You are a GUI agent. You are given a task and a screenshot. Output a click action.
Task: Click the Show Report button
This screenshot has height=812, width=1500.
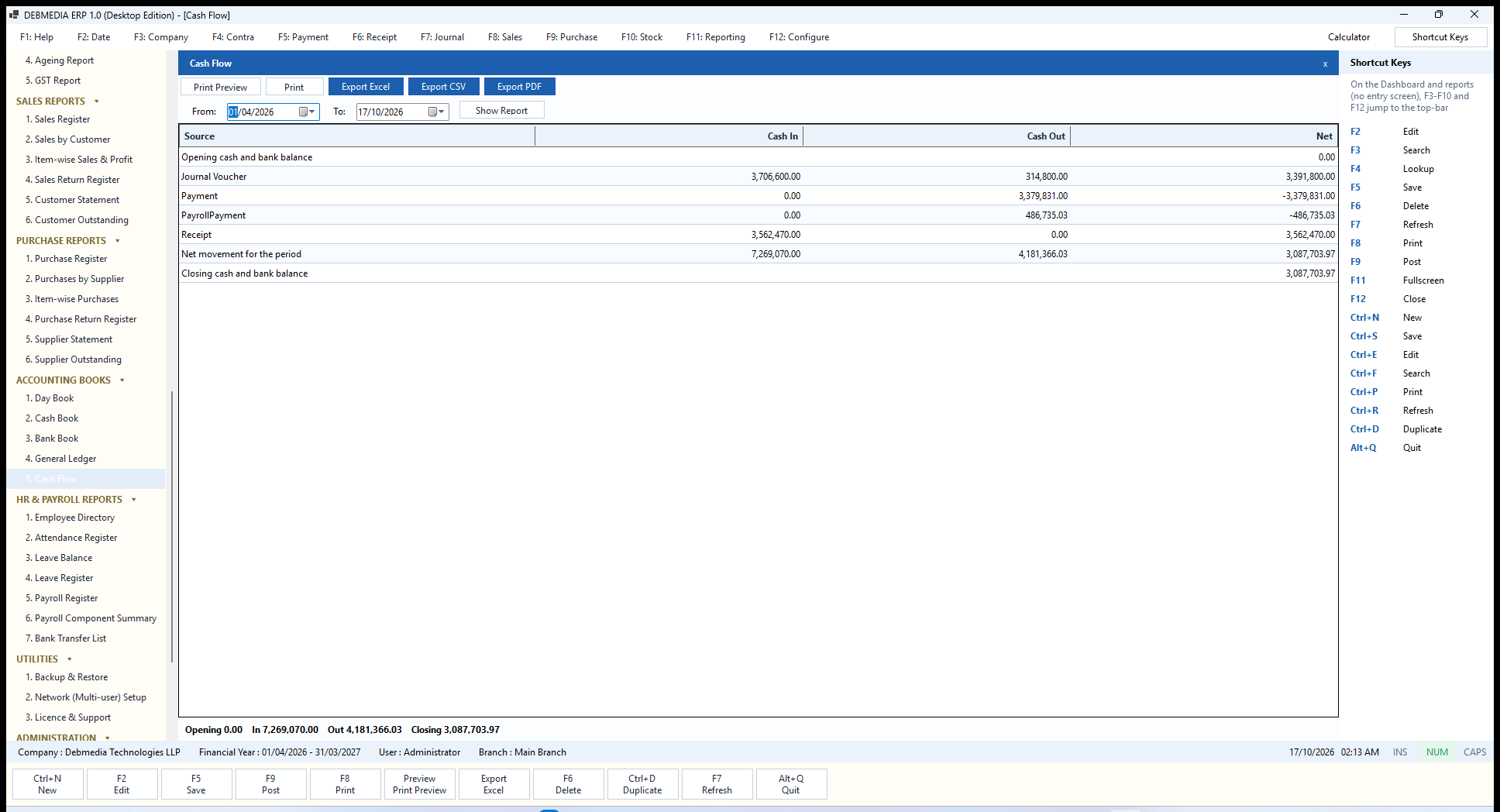501,110
